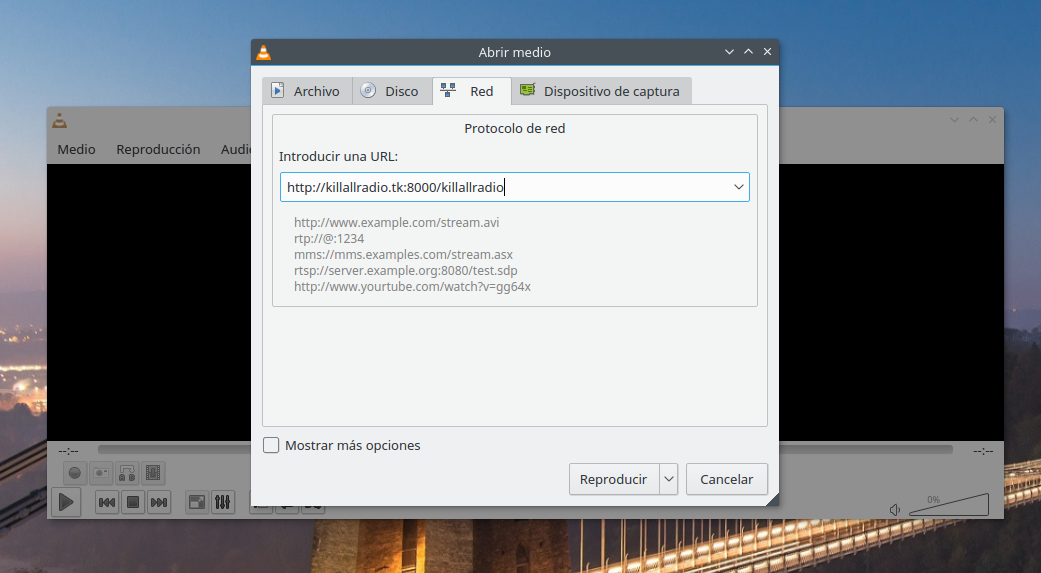Click the frame-by-frame icon

[x=153, y=473]
